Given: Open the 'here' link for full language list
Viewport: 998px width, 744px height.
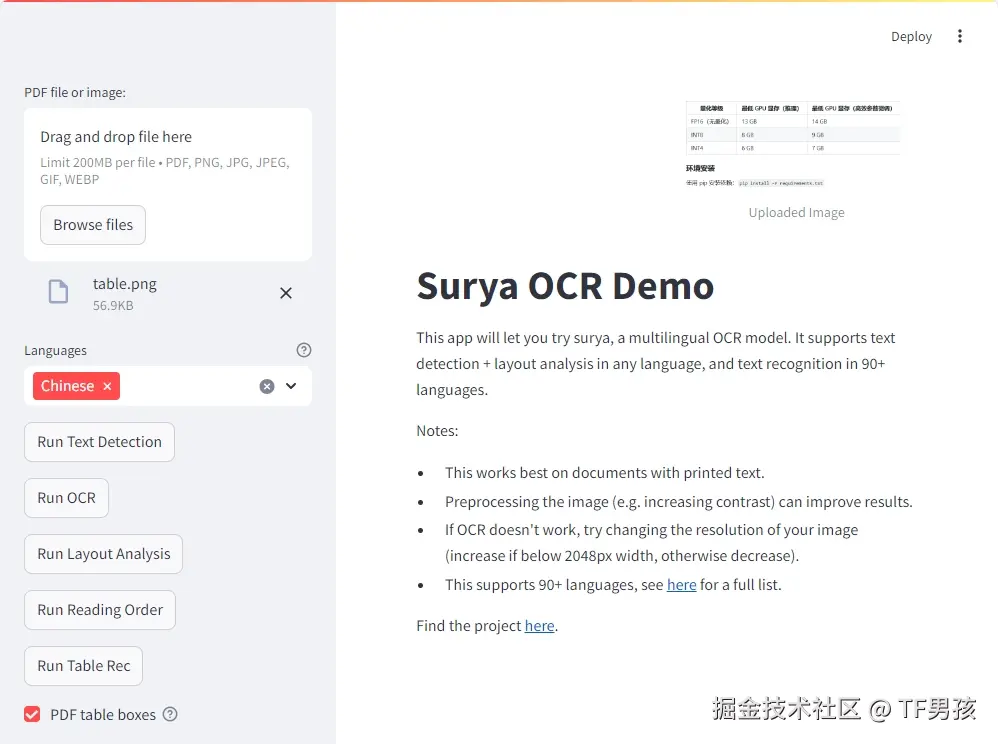Looking at the screenshot, I should point(681,584).
